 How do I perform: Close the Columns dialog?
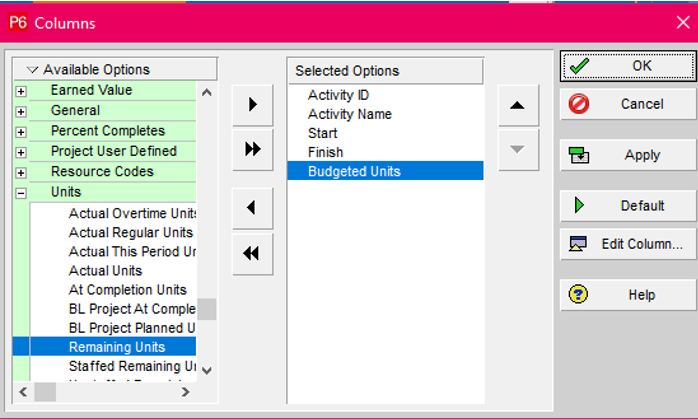click(683, 22)
